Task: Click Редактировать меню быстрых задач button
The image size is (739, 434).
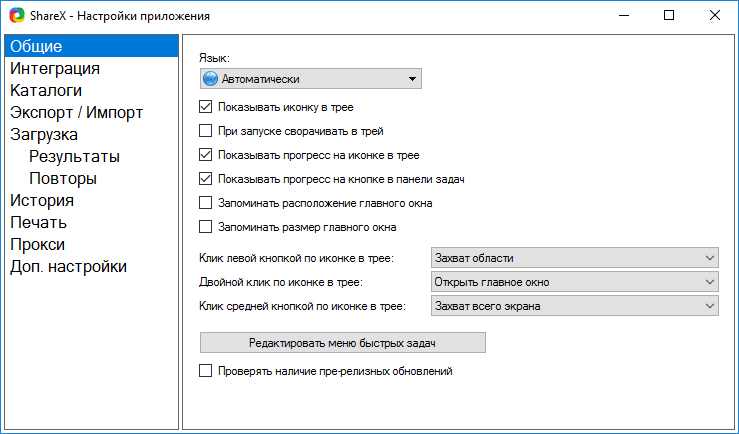Action: coord(343,343)
